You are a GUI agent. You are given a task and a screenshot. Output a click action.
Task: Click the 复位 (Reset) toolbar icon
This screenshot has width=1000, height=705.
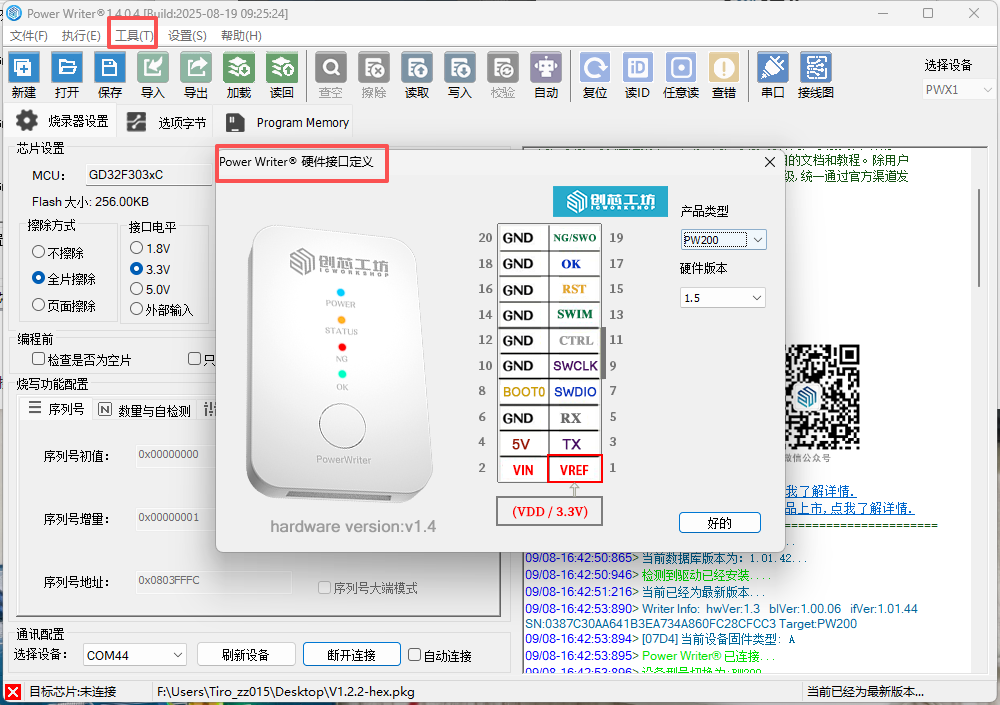pyautogui.click(x=595, y=68)
